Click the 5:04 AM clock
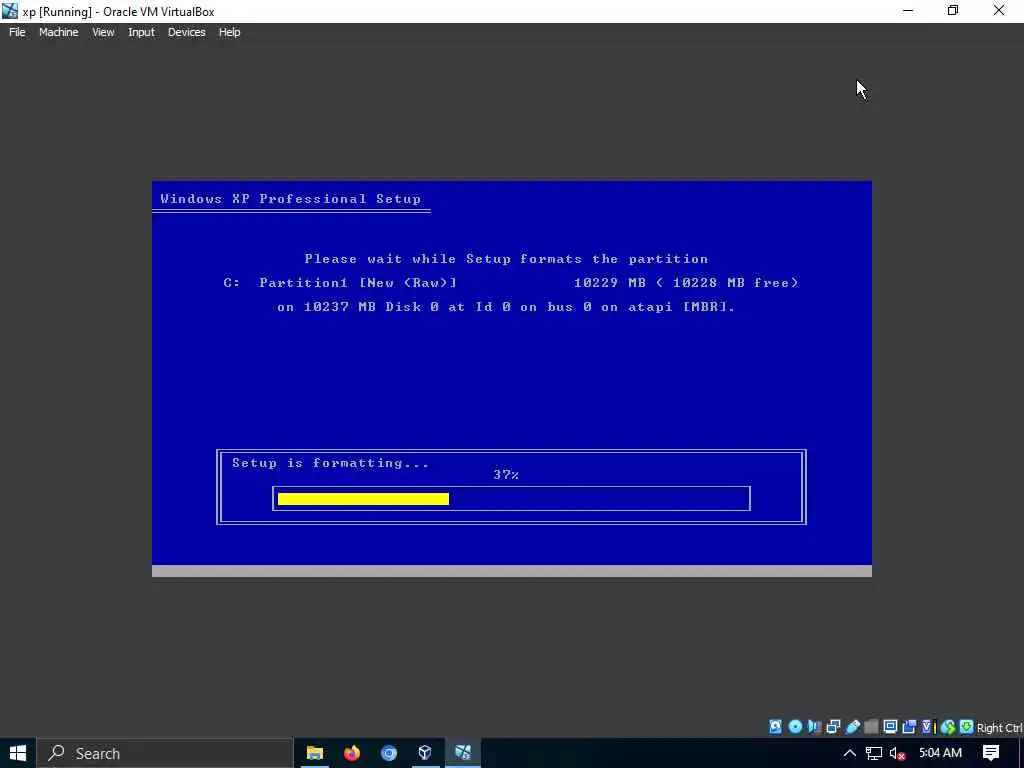 [940, 753]
